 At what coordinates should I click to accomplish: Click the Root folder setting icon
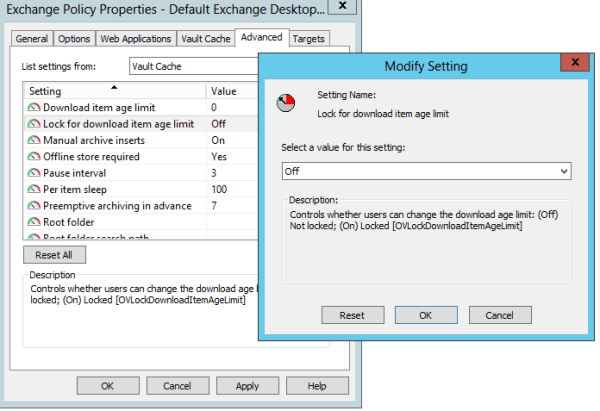tap(33, 221)
